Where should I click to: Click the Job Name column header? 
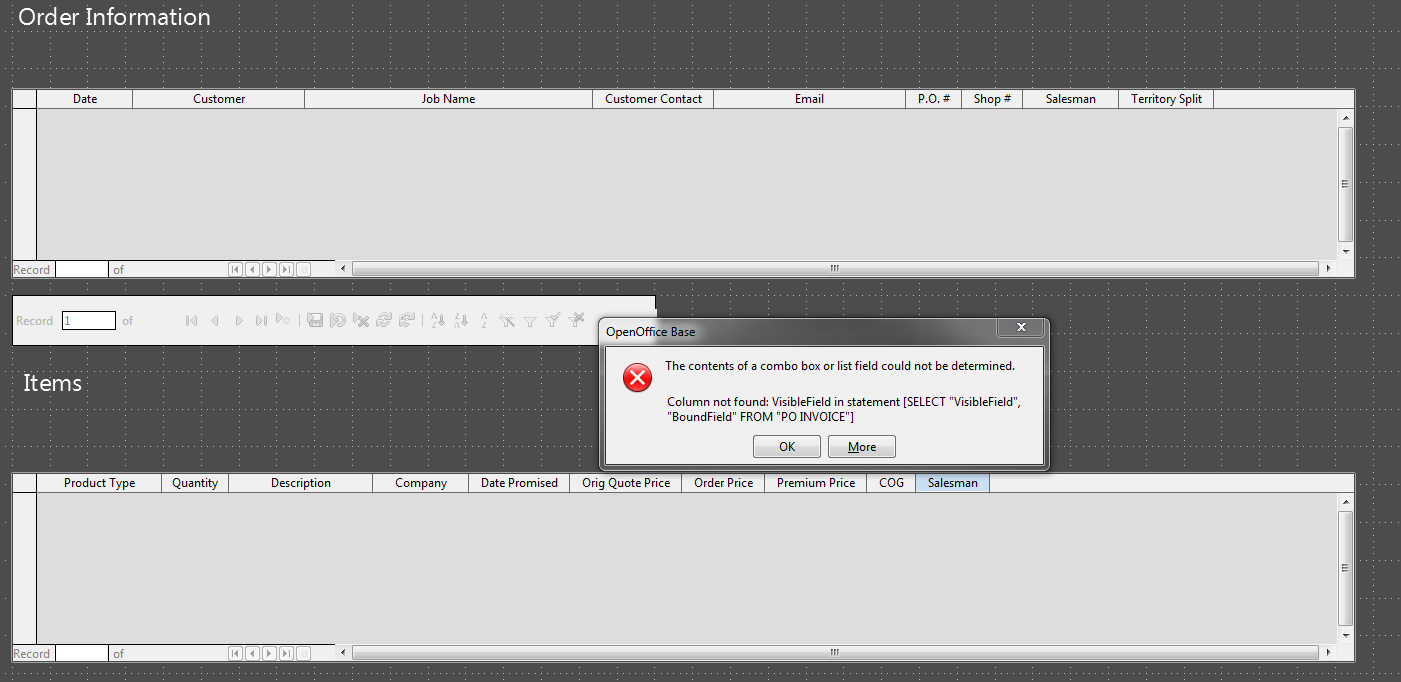click(448, 99)
